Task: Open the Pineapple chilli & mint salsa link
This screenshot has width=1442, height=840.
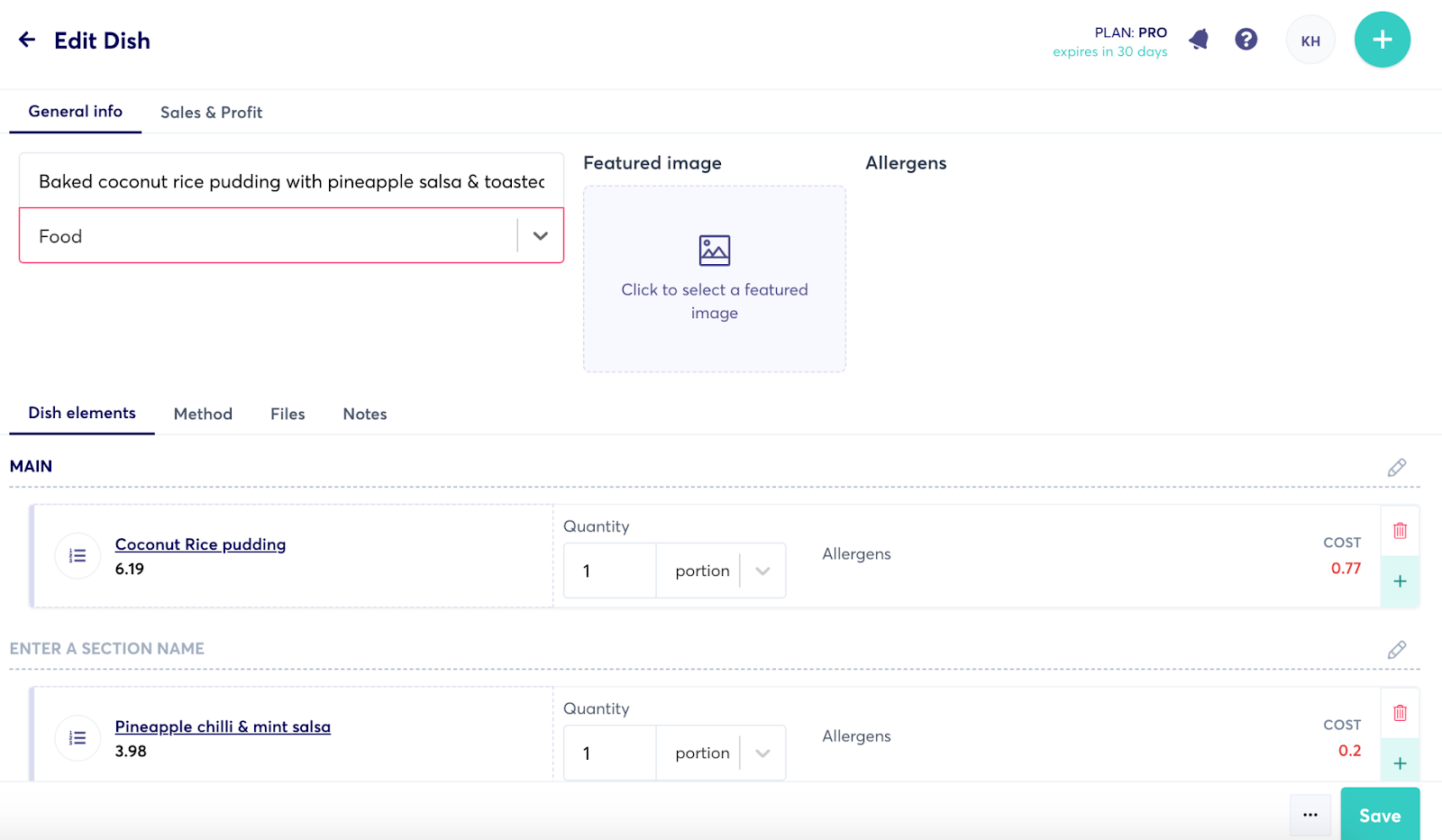Action: pos(223,726)
